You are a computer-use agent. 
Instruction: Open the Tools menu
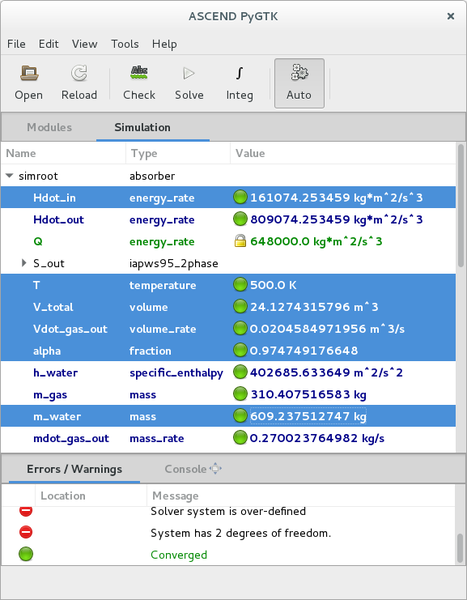pyautogui.click(x=125, y=44)
